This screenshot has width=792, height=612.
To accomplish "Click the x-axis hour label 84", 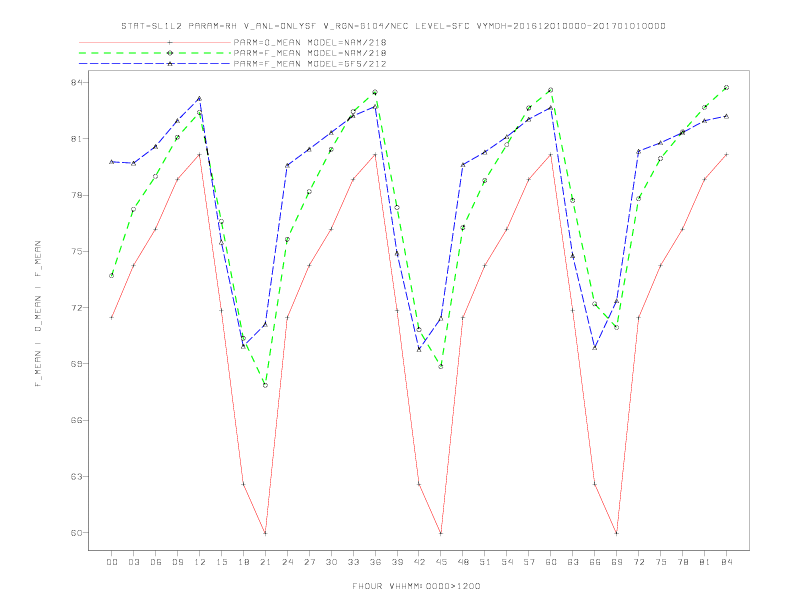I will 727,562.
